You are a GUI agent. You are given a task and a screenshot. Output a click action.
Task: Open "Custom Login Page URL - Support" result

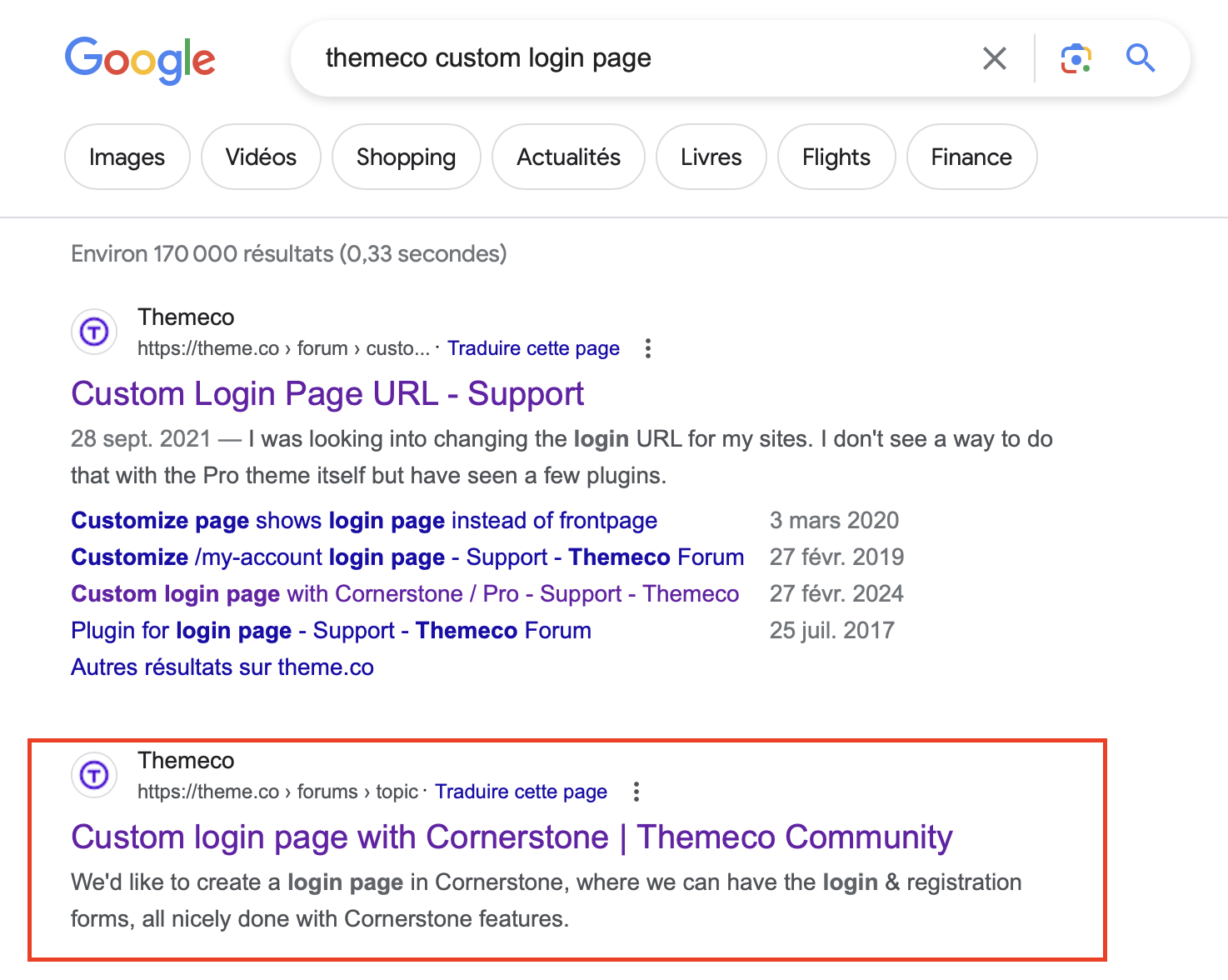pyautogui.click(x=327, y=393)
